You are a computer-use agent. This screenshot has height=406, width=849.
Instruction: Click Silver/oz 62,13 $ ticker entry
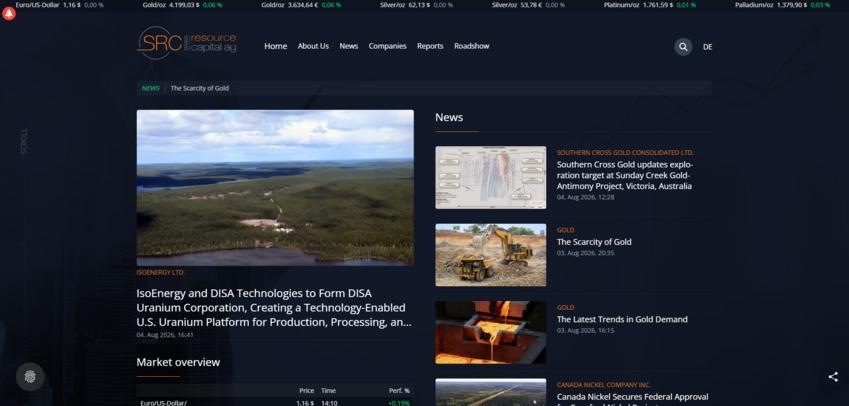(x=416, y=5)
